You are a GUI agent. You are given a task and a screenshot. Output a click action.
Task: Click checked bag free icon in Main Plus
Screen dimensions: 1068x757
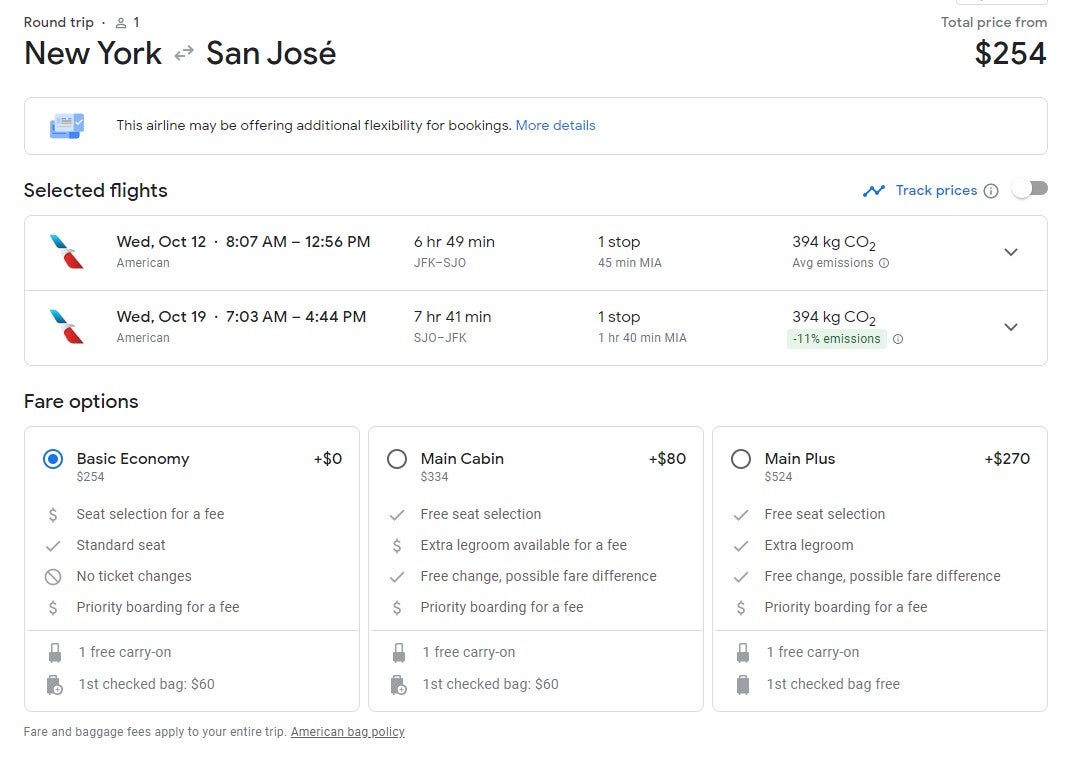click(743, 684)
